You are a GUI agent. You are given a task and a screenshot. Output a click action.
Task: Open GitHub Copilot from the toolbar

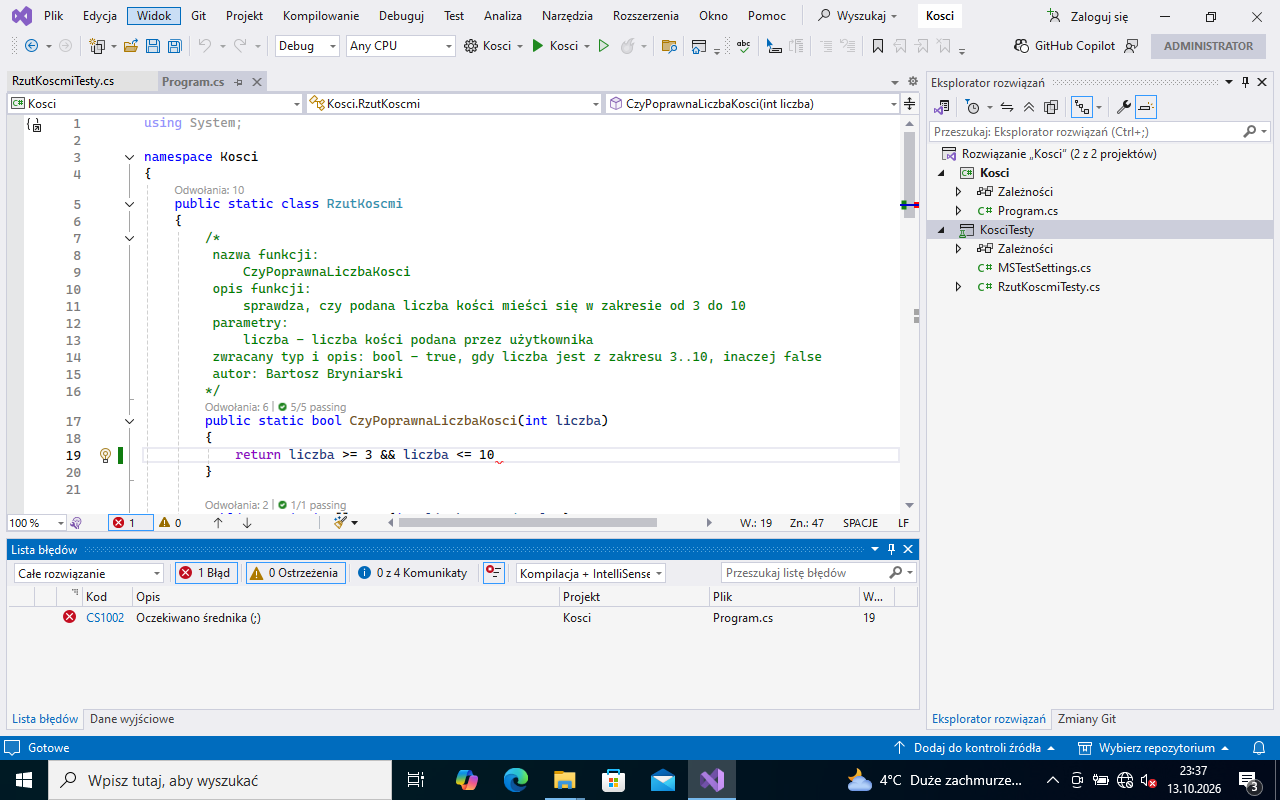pyautogui.click(x=1066, y=46)
